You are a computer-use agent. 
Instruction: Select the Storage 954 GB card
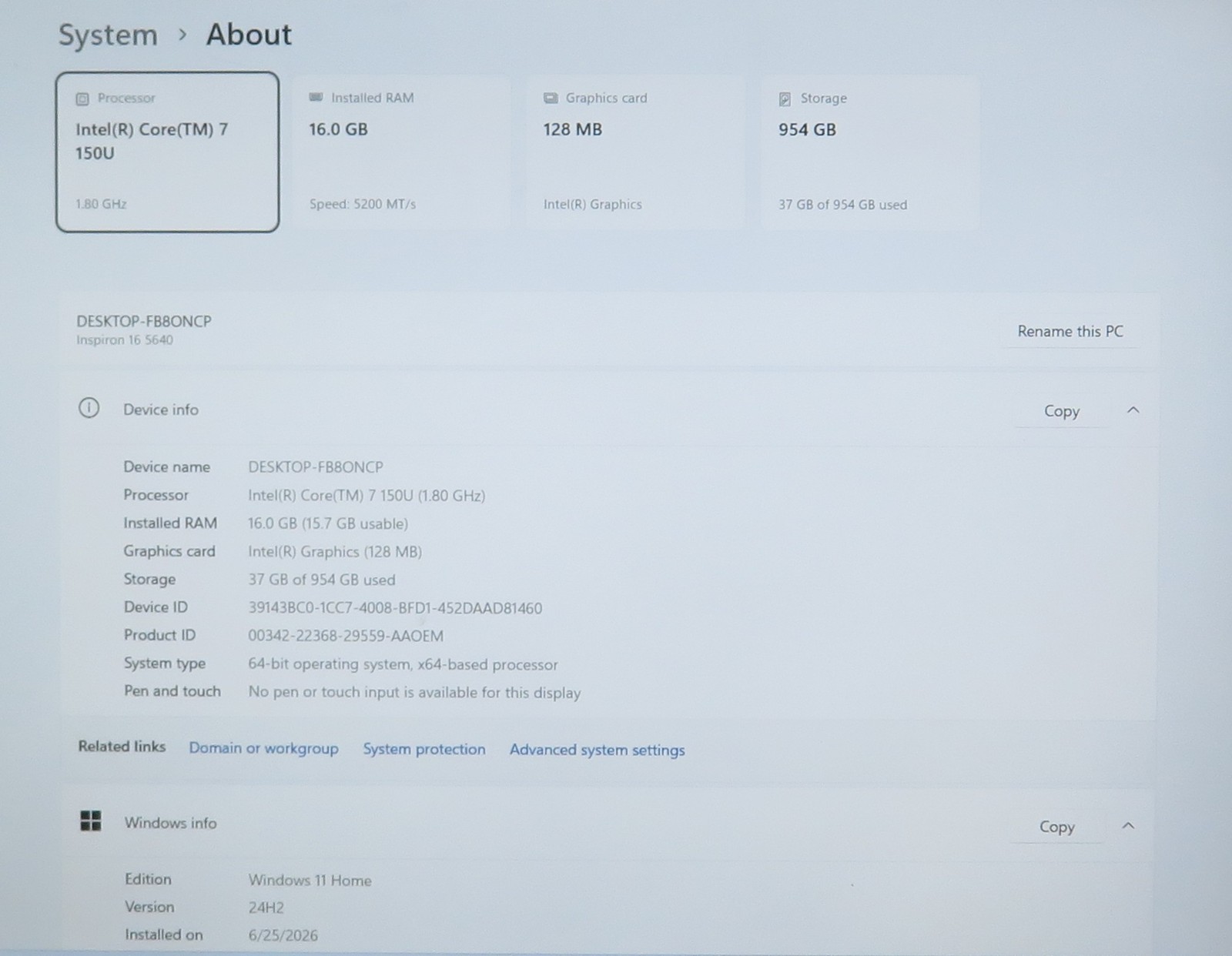pos(870,152)
